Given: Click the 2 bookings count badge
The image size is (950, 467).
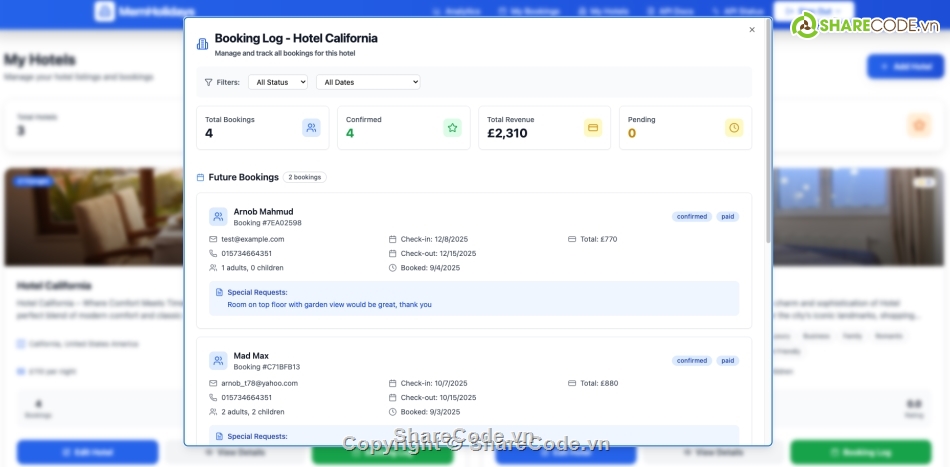Looking at the screenshot, I should 304,177.
